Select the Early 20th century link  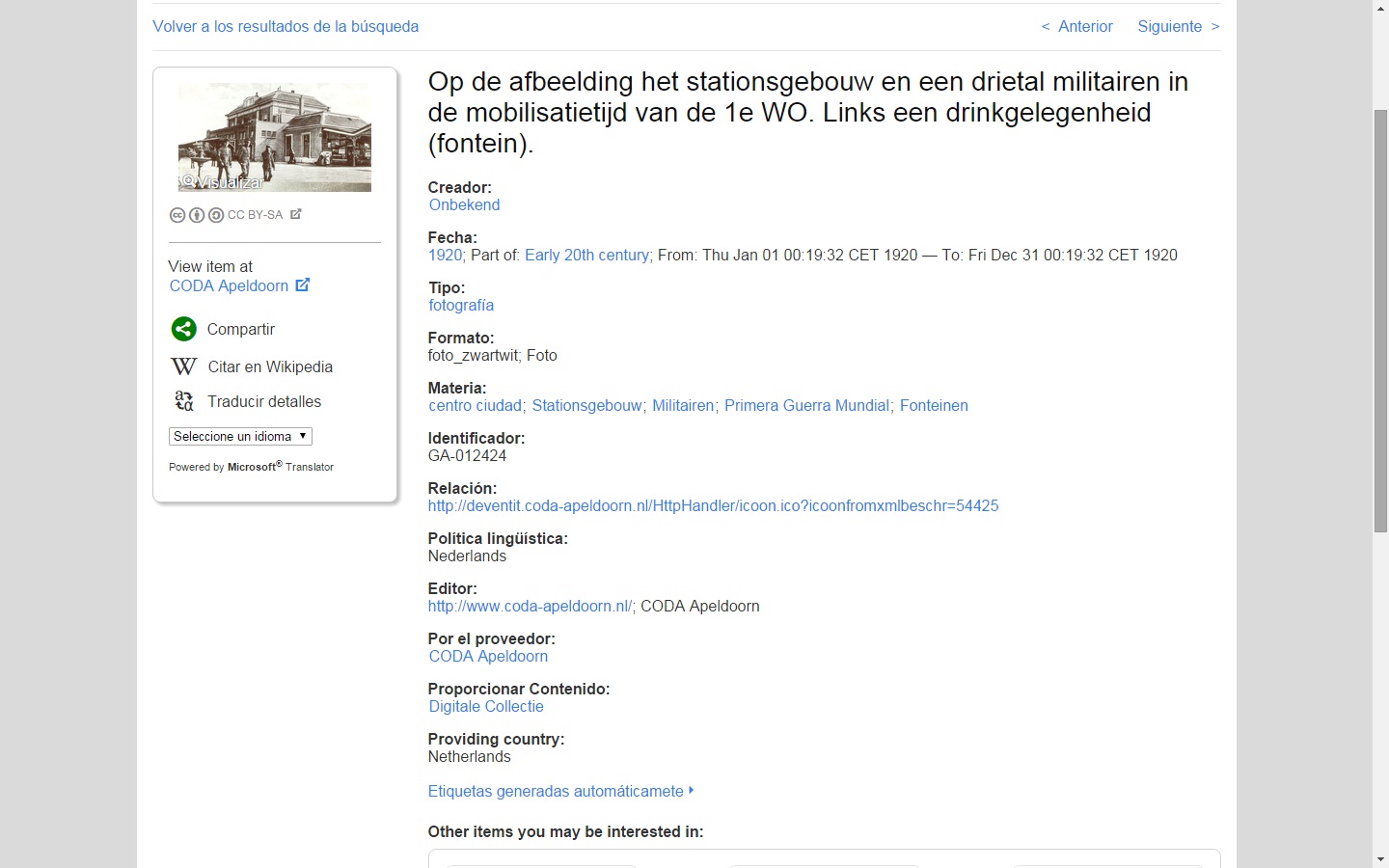[x=586, y=255]
